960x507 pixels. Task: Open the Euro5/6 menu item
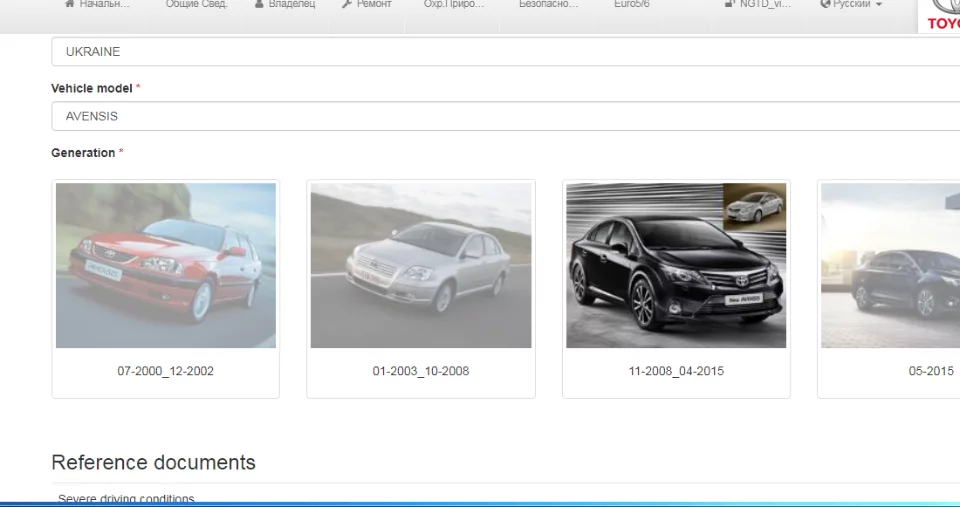(632, 4)
